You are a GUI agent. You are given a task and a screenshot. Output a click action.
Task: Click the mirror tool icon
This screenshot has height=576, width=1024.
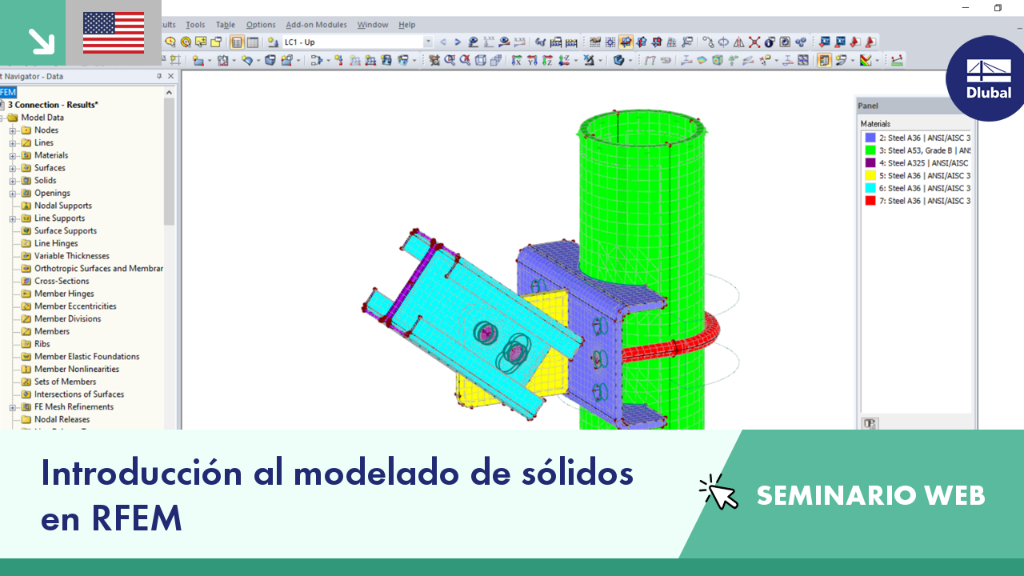(739, 42)
